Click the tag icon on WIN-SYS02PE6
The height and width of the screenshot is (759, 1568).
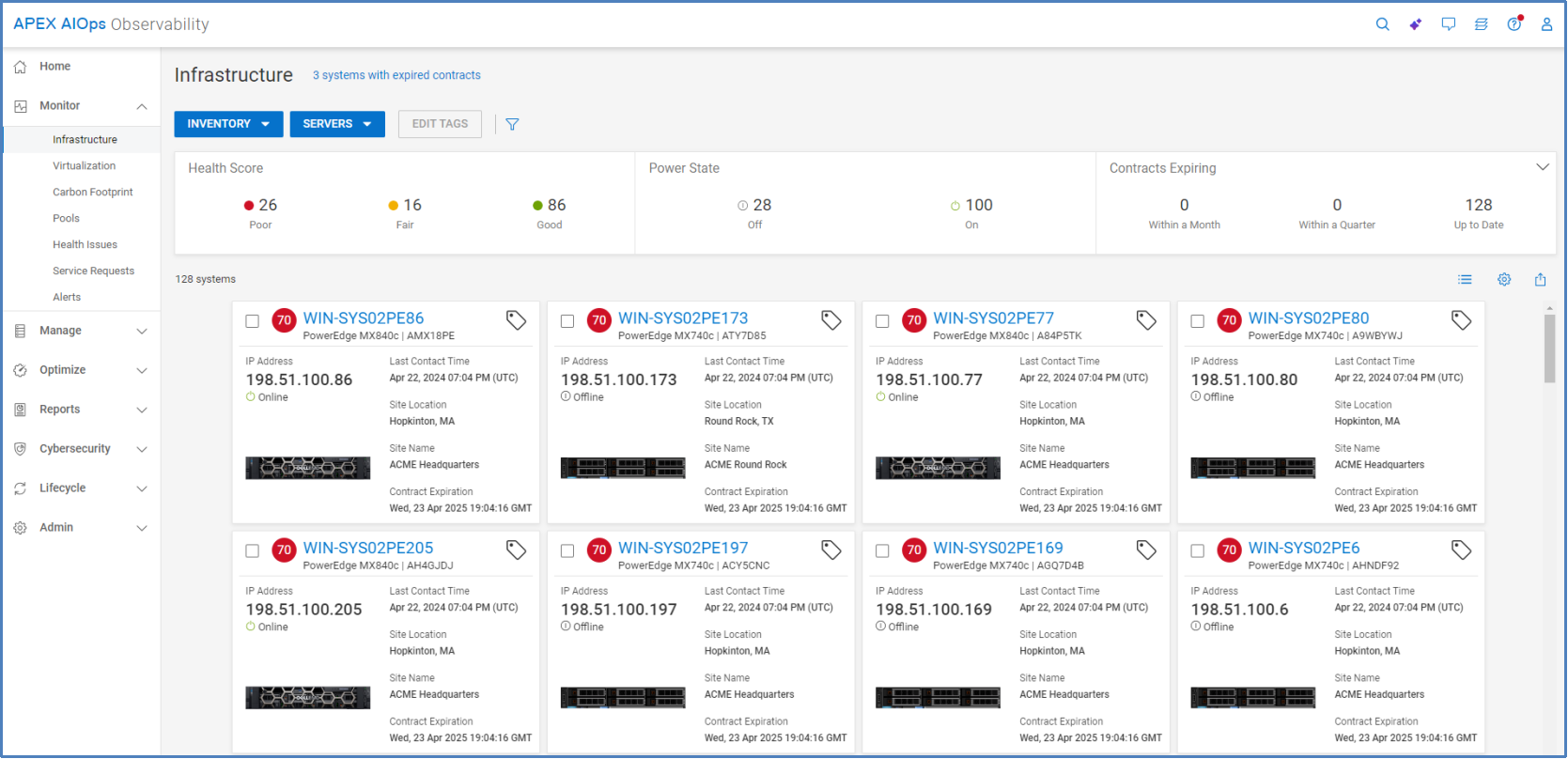1461,550
